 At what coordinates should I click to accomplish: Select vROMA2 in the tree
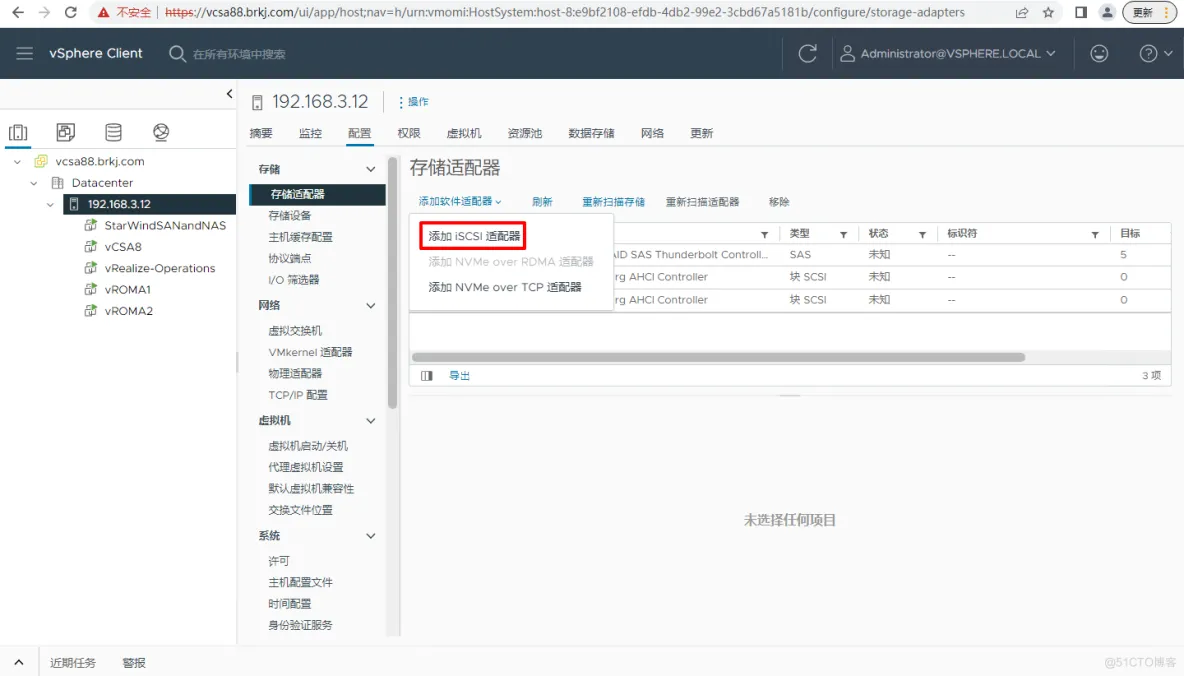click(x=128, y=310)
